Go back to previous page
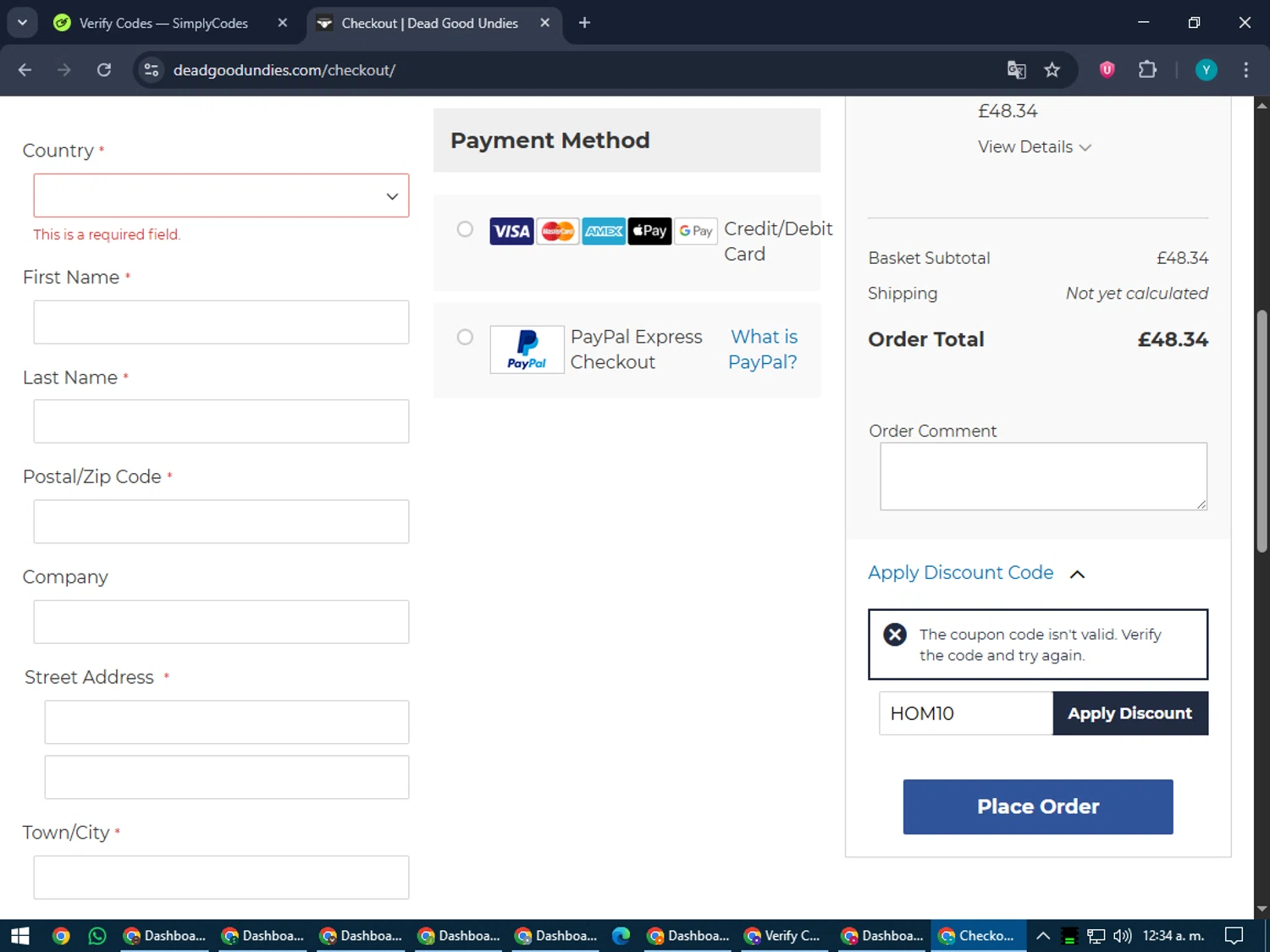 pyautogui.click(x=25, y=70)
